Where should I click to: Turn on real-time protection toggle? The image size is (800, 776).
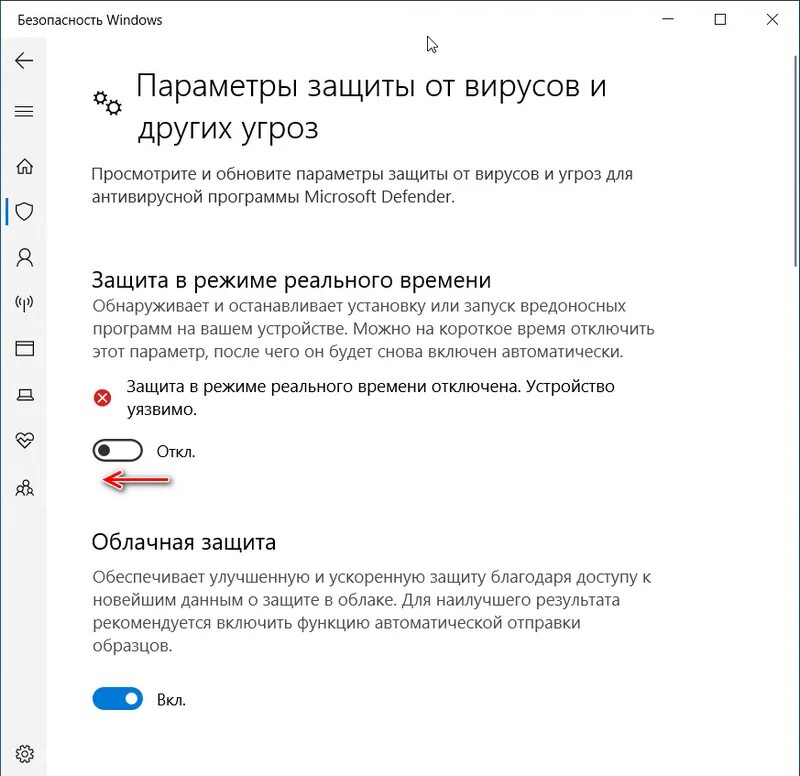(x=117, y=450)
